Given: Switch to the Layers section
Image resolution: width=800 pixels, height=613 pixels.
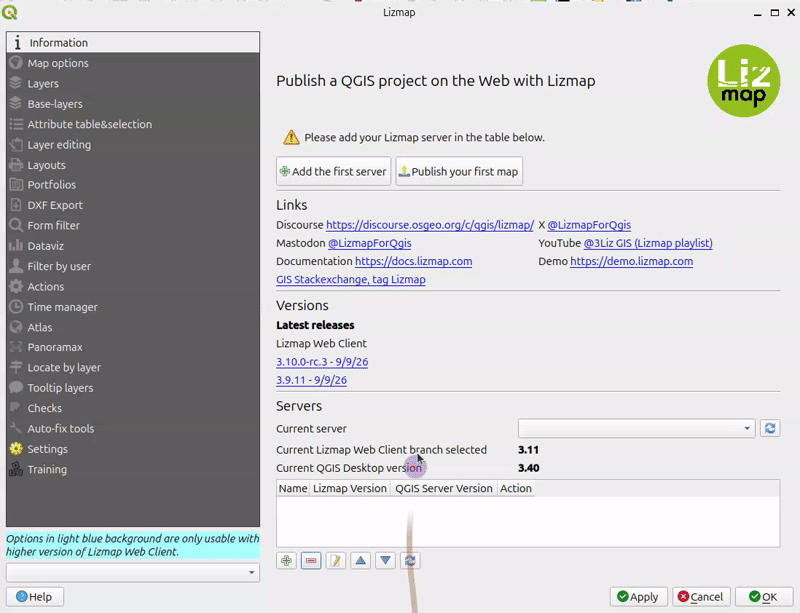Looking at the screenshot, I should (x=133, y=83).
